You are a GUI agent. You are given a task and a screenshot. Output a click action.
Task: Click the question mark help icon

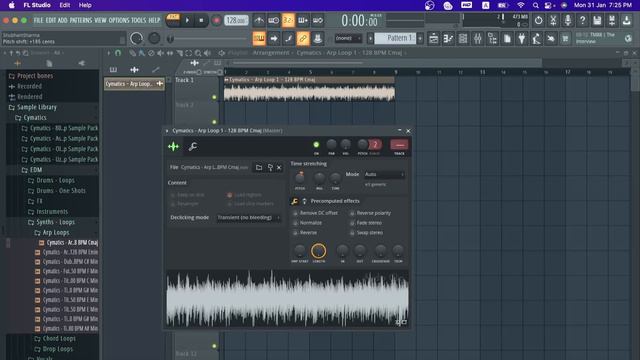pos(582,20)
